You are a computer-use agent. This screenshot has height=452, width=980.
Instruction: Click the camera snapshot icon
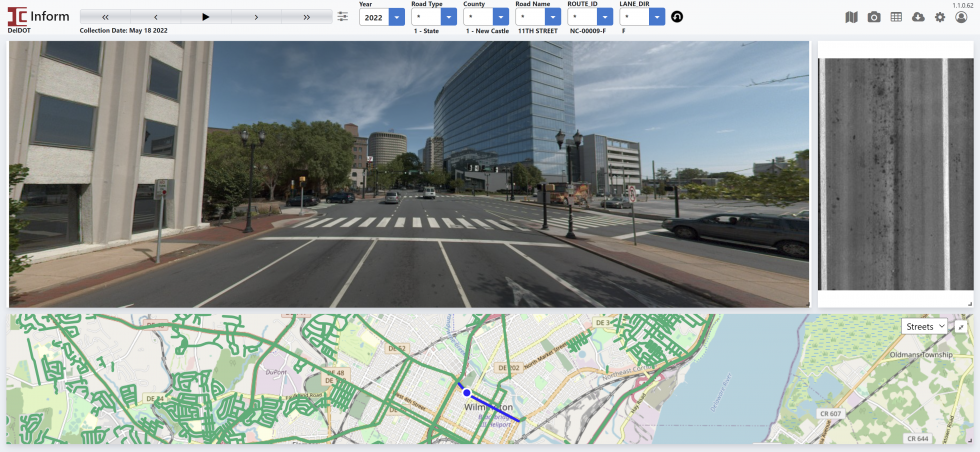874,17
